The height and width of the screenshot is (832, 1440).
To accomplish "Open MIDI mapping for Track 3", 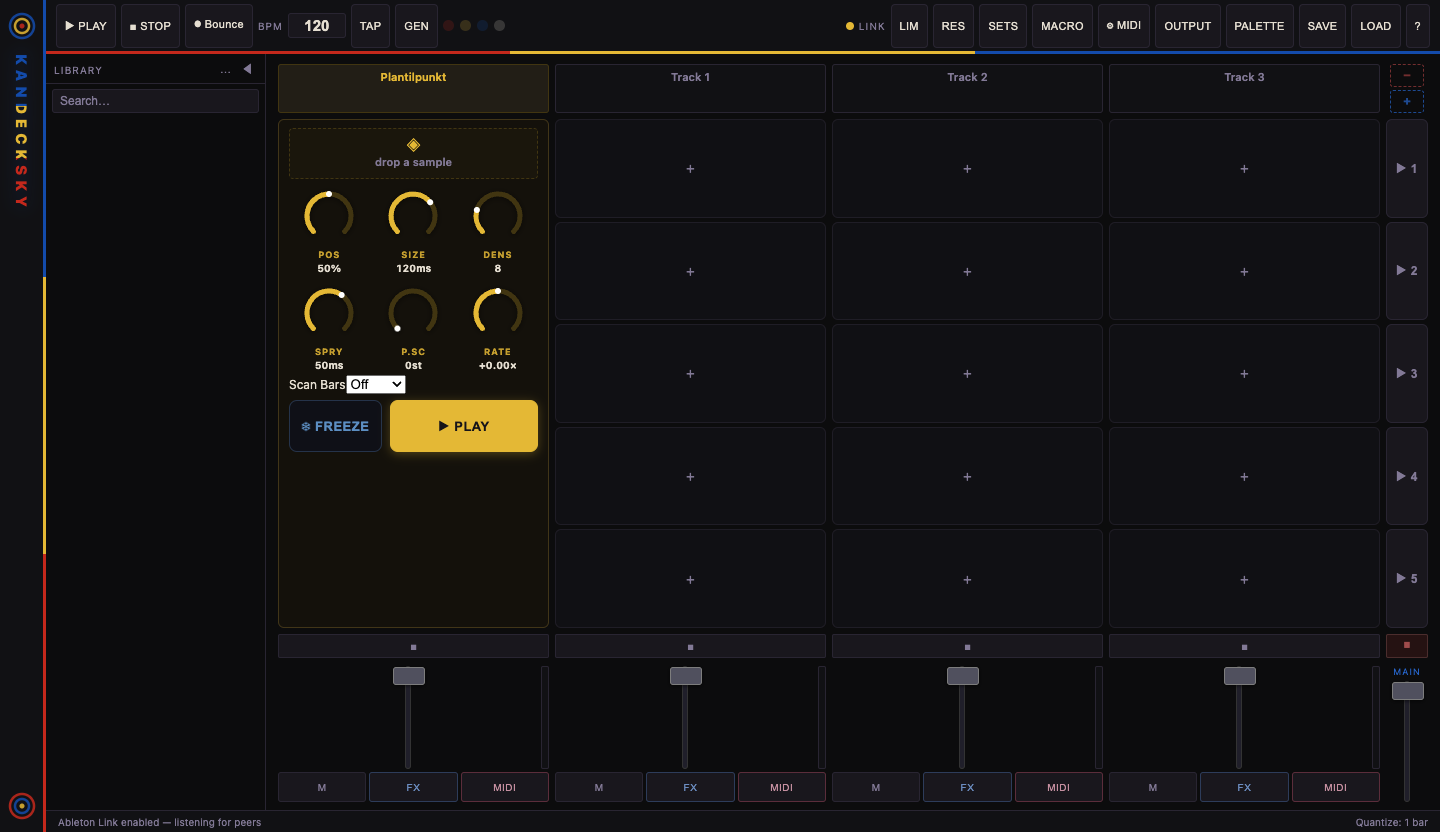I will 1336,787.
